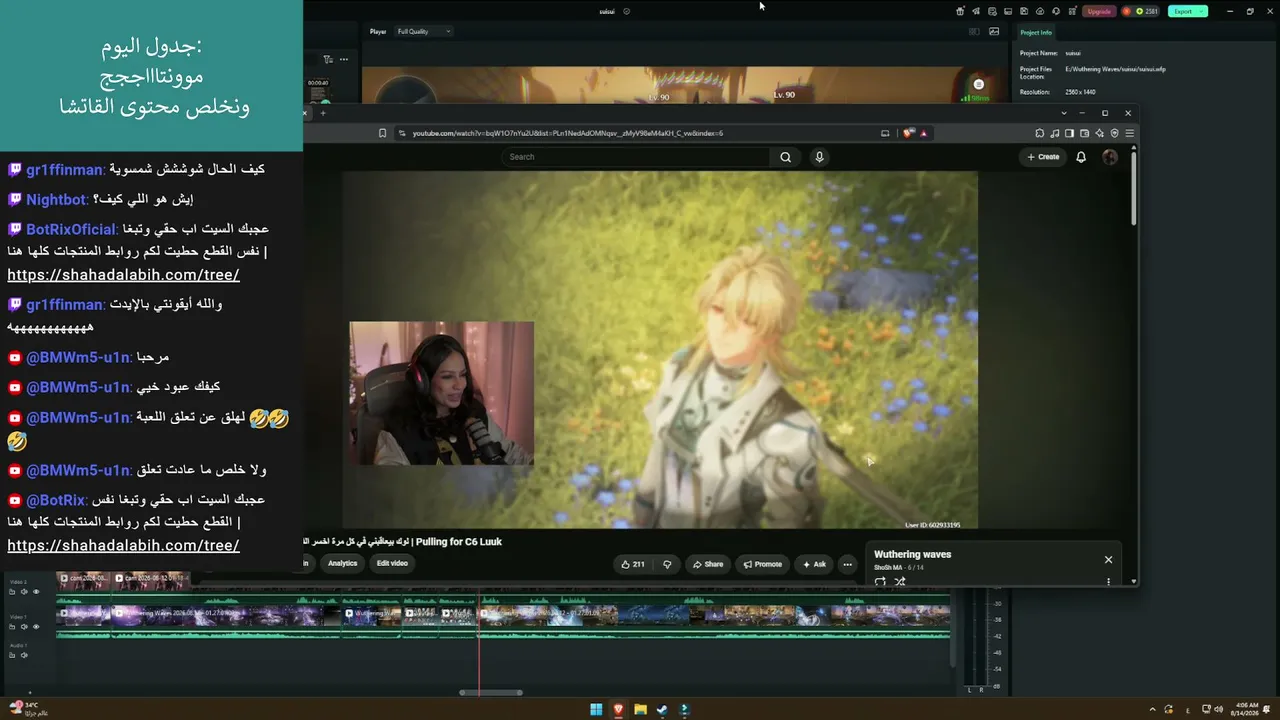The image size is (1280, 720).
Task: Click the YouTube Create button
Action: coord(1043,157)
